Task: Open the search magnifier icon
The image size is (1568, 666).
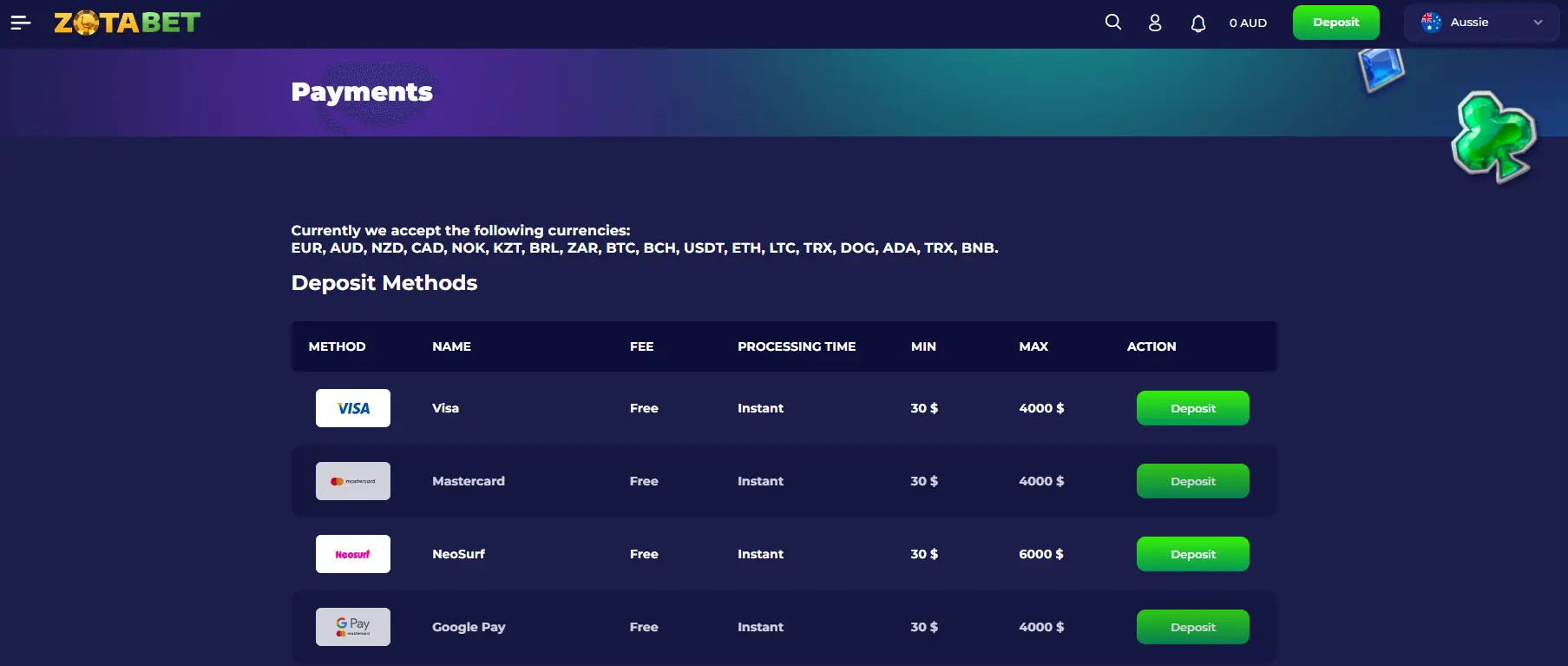Action: (1113, 23)
